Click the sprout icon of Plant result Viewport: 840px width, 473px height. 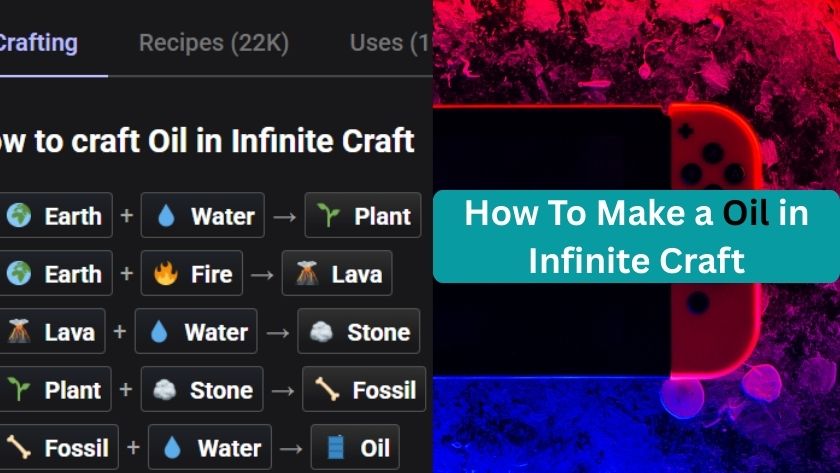tap(328, 215)
